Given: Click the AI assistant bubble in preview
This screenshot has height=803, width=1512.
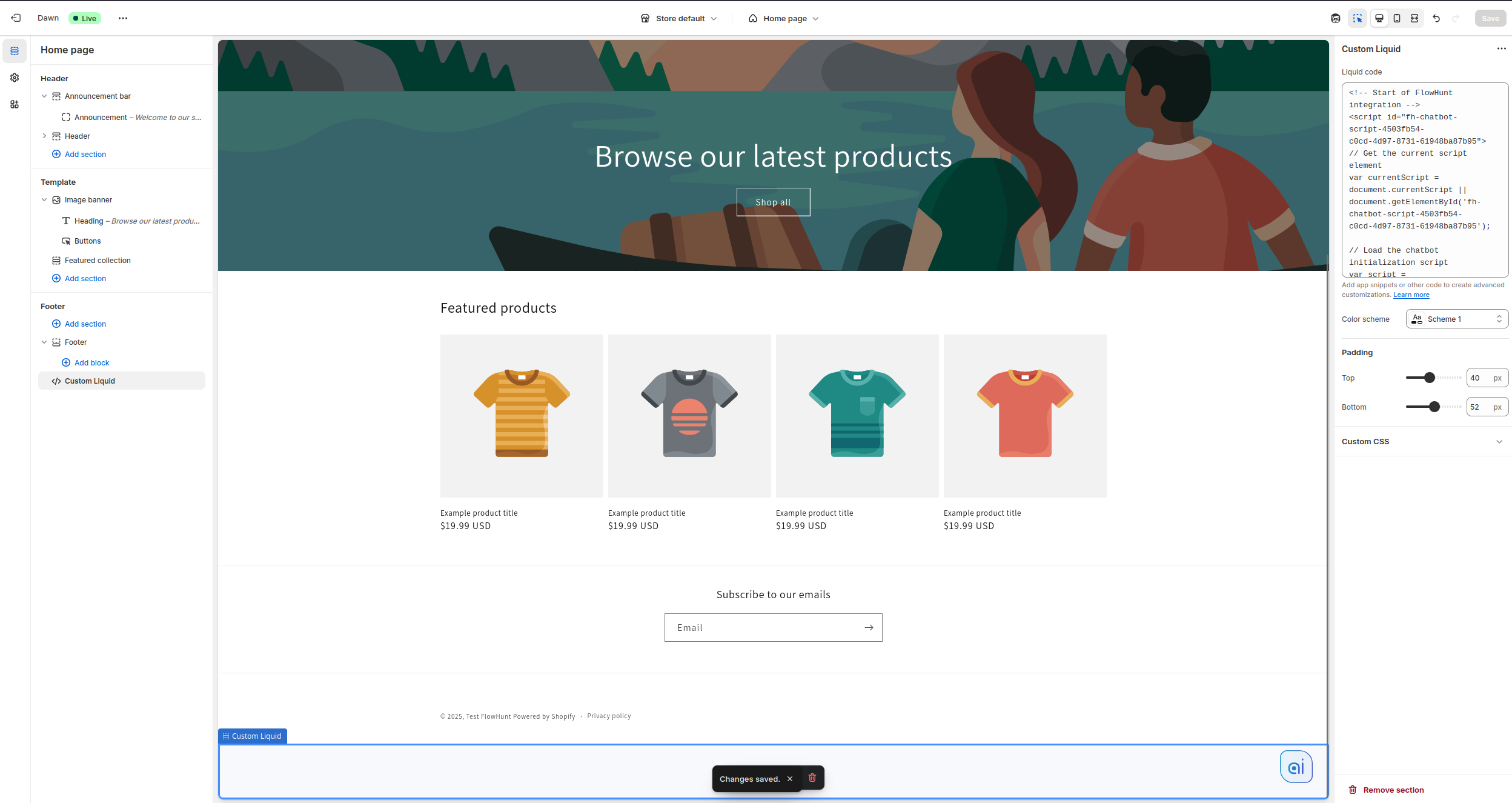Looking at the screenshot, I should pos(1296,766).
